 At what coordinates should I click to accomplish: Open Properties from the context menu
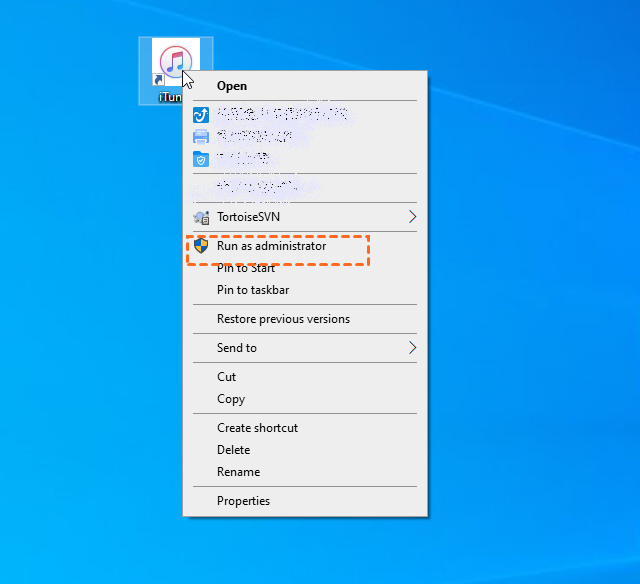point(243,501)
